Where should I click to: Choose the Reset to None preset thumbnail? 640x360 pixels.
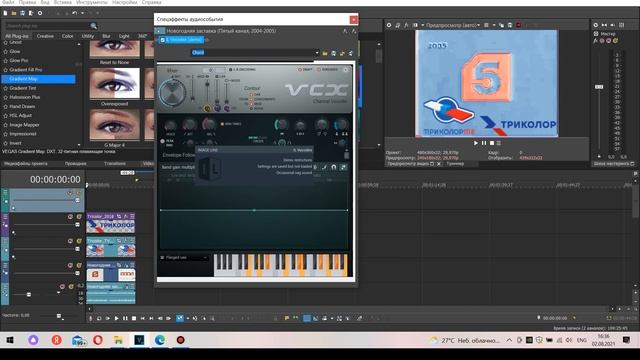[x=114, y=49]
